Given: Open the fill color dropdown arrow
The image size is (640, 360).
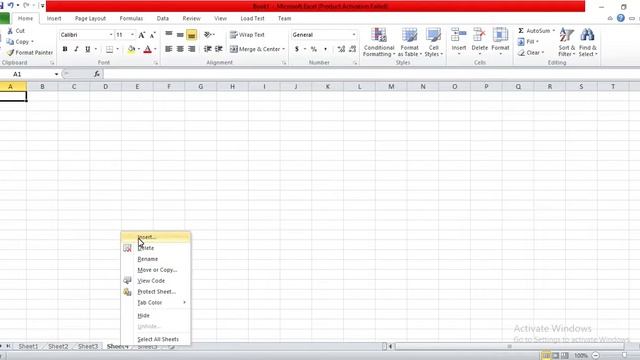Looking at the screenshot, I should coord(138,49).
